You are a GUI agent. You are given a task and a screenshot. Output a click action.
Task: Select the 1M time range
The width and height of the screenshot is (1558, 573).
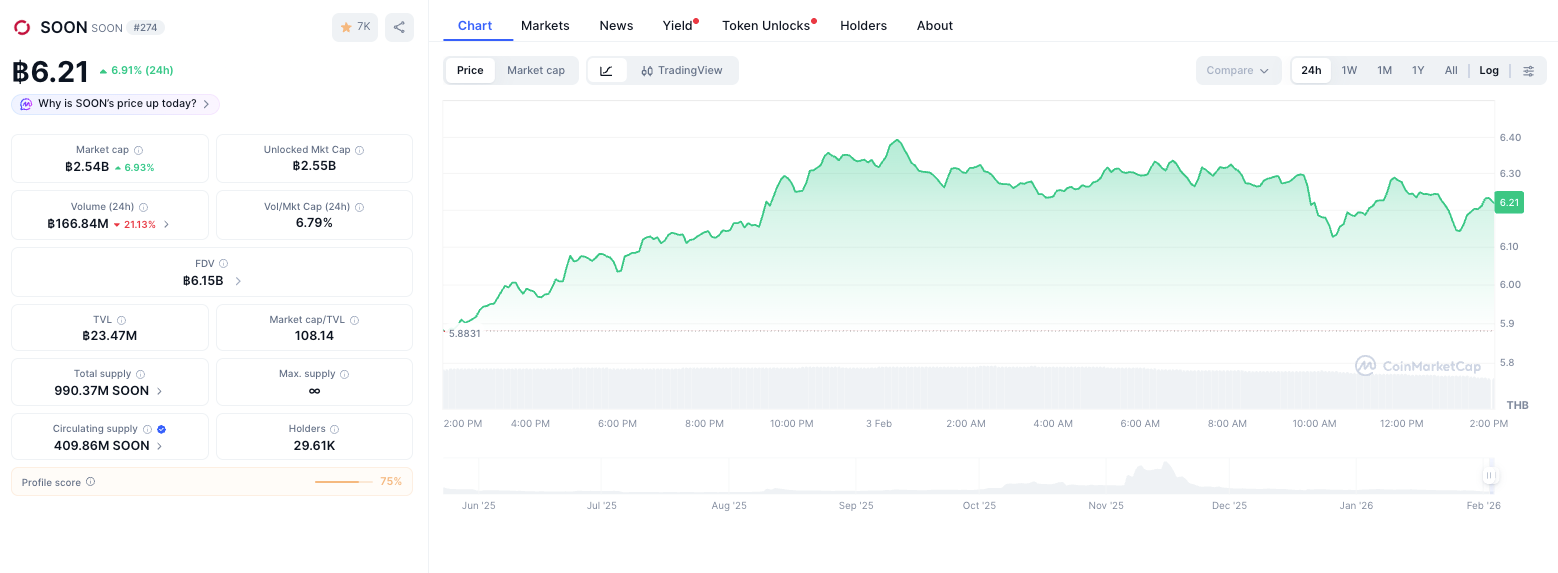coord(1384,70)
